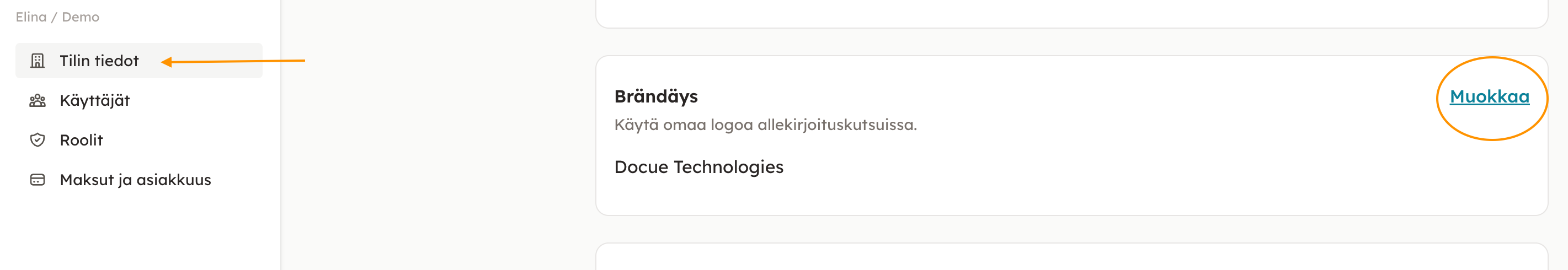Click "Demo" in the breadcrumb
The width and height of the screenshot is (1568, 270).
coord(81,17)
